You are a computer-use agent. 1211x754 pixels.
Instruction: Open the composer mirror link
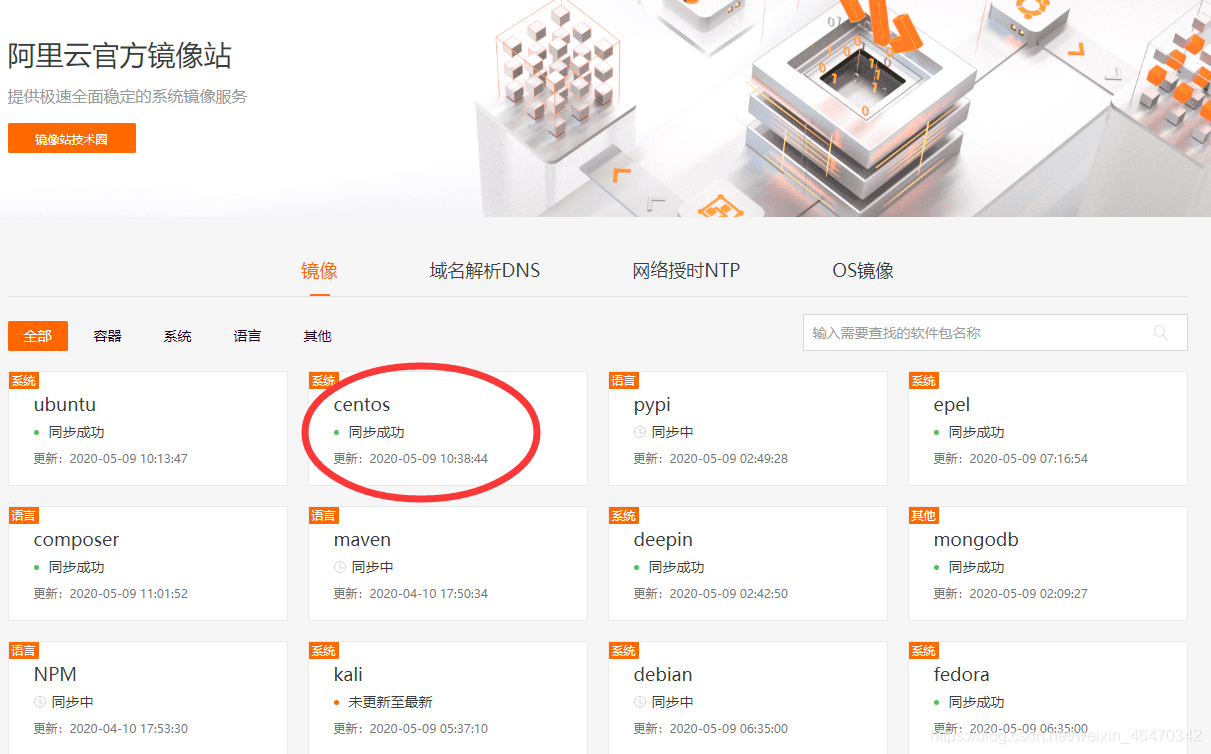tap(76, 540)
